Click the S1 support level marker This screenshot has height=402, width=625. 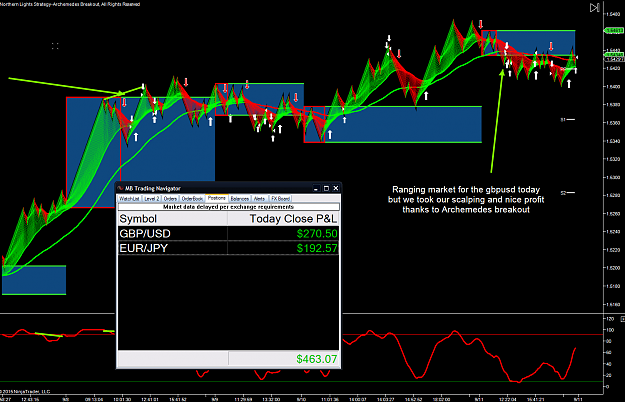coord(568,119)
